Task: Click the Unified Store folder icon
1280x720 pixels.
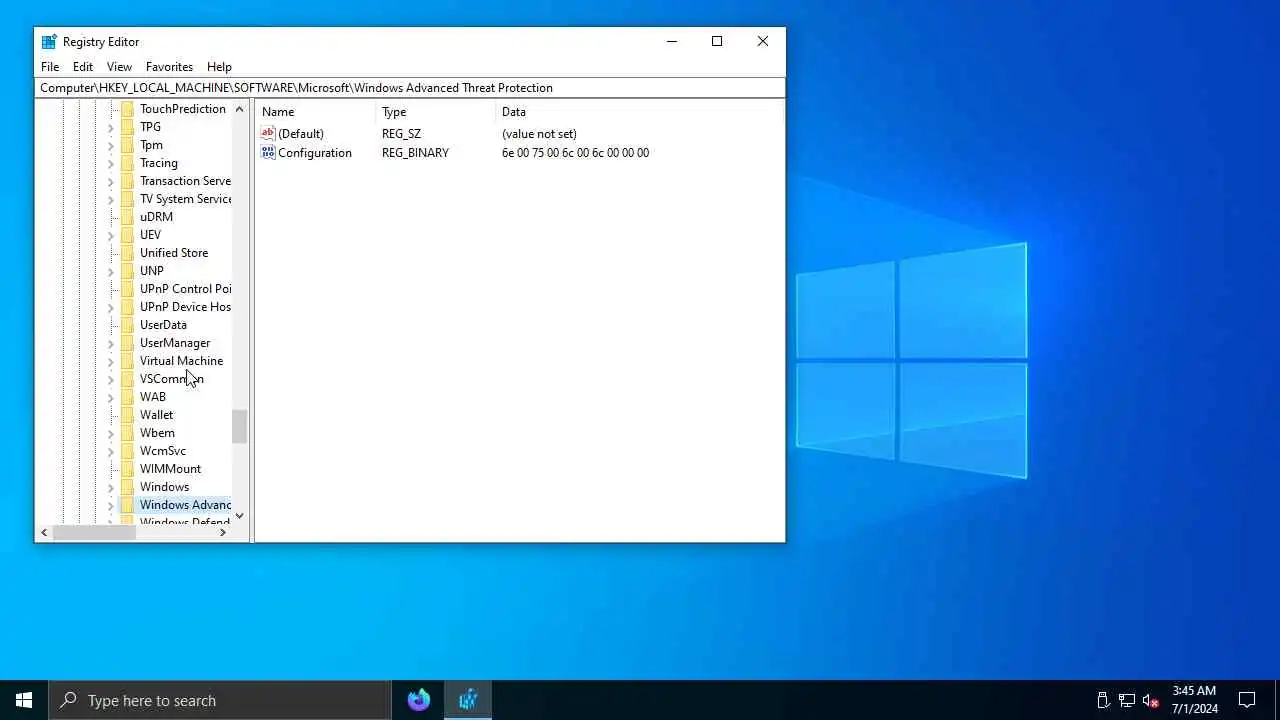Action: pyautogui.click(x=127, y=253)
